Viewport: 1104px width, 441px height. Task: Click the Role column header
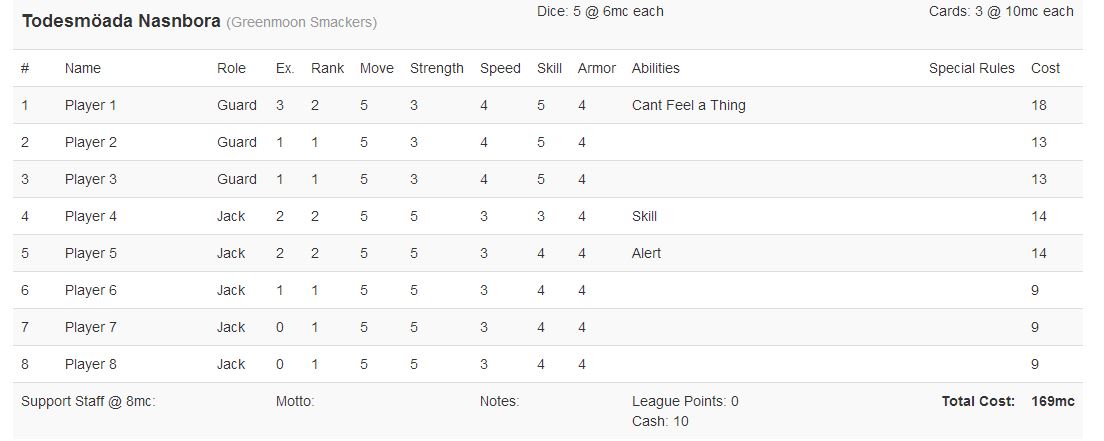click(231, 68)
